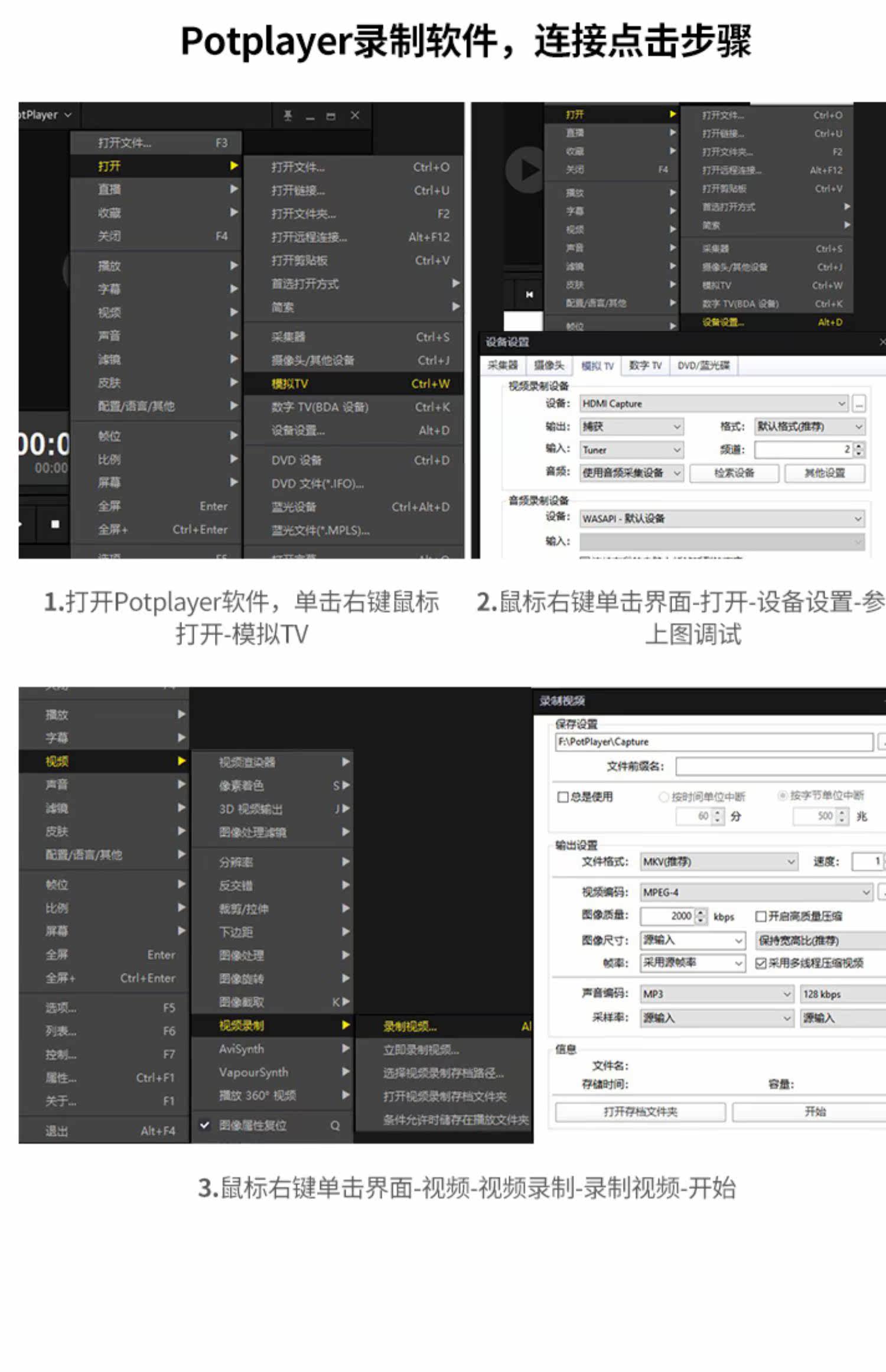The image size is (886, 1372).
Task: Toggle the checked 图像属性复位 item
Action: (273, 1126)
